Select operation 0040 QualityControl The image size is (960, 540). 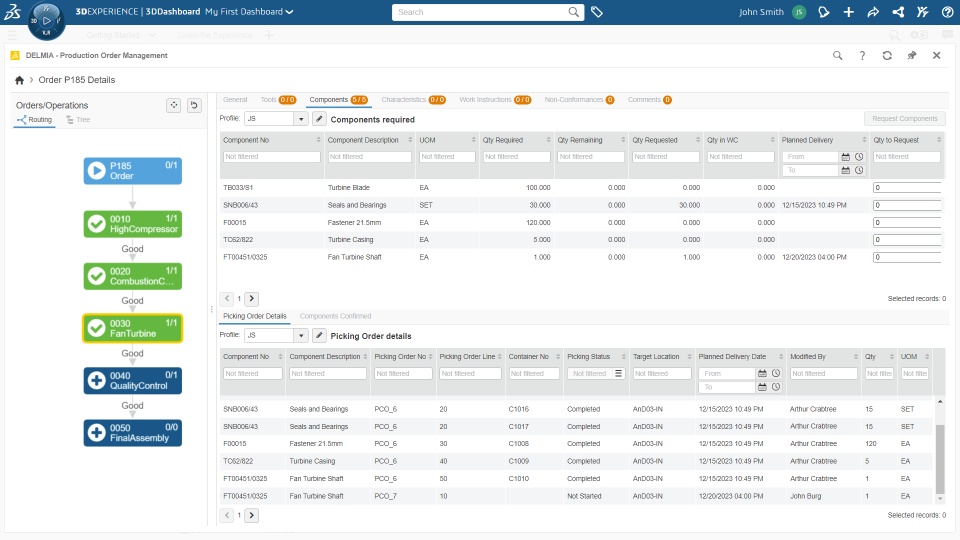133,381
